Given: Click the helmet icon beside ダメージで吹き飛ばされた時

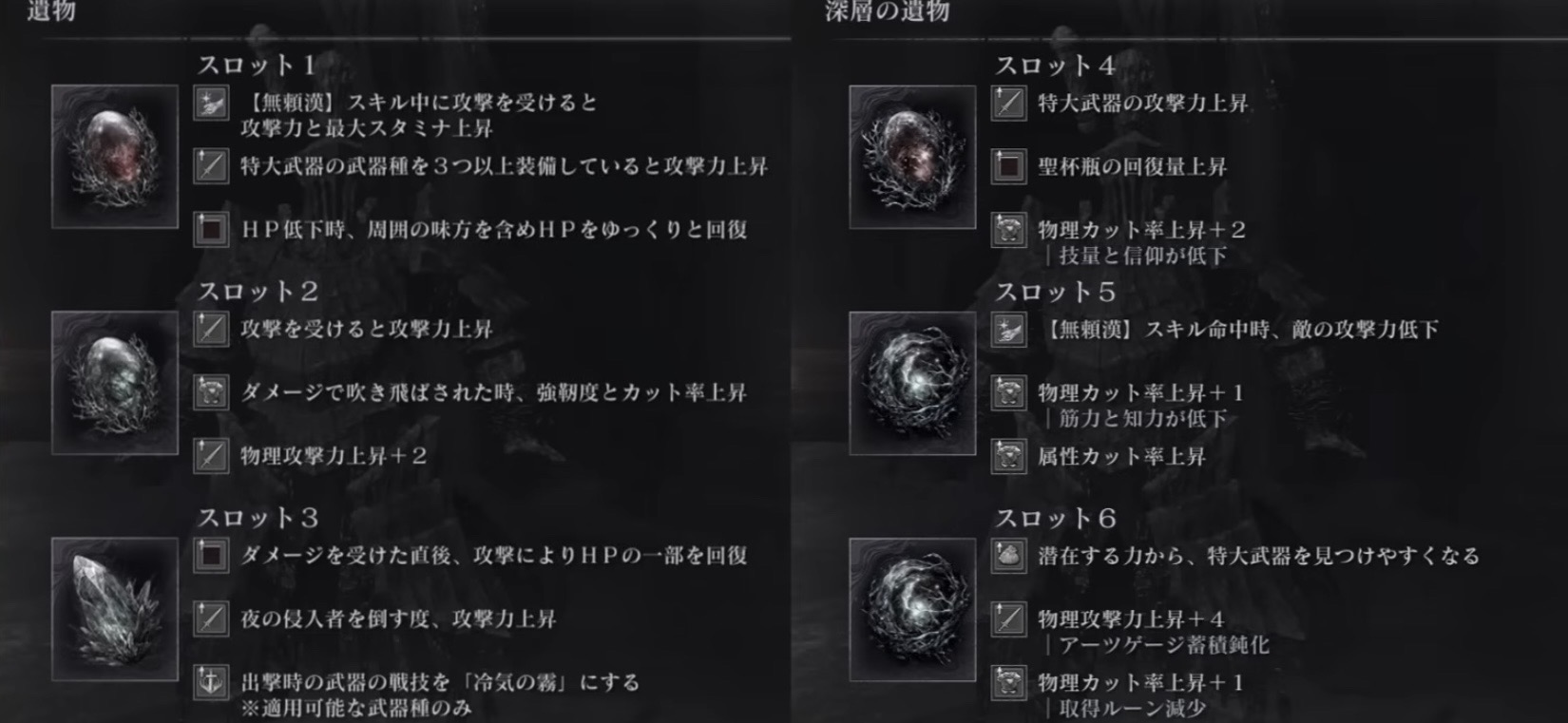Looking at the screenshot, I should [x=211, y=392].
